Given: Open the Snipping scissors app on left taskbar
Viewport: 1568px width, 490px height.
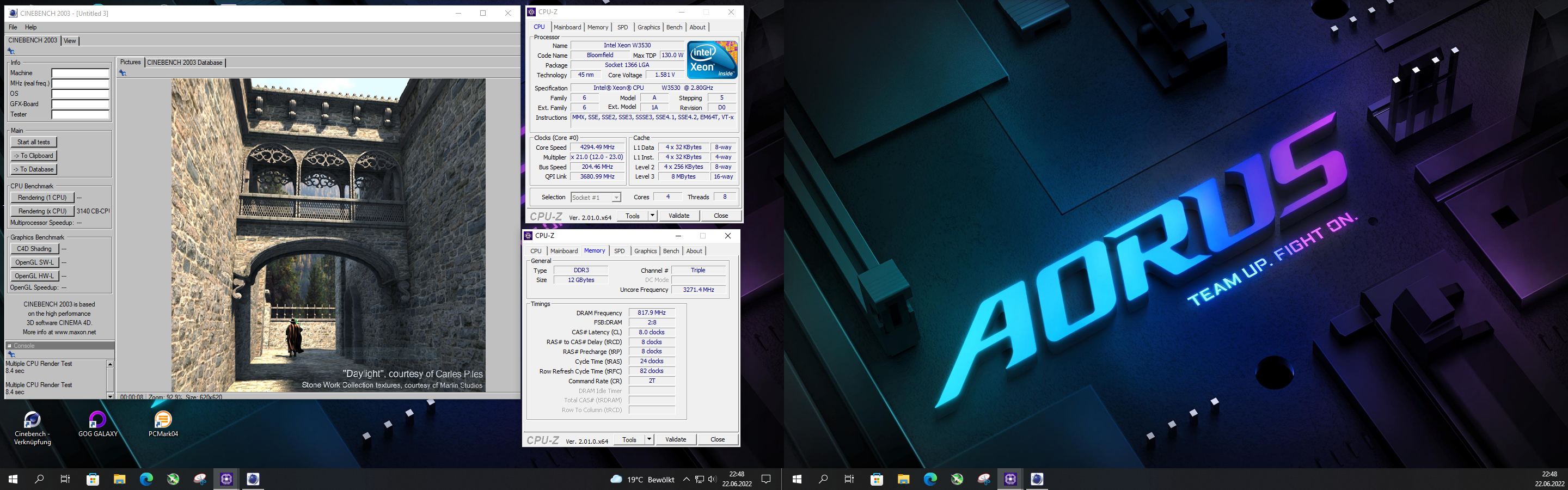Looking at the screenshot, I should pyautogui.click(x=200, y=479).
